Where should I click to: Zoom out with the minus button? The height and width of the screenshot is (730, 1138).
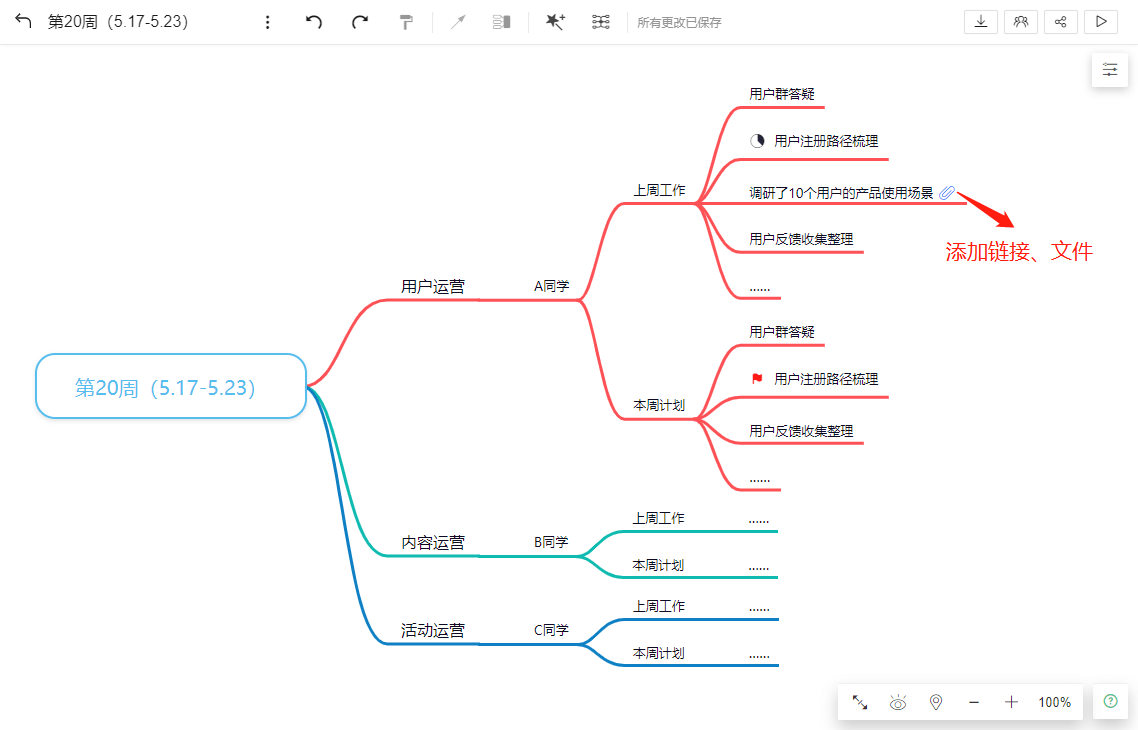974,702
